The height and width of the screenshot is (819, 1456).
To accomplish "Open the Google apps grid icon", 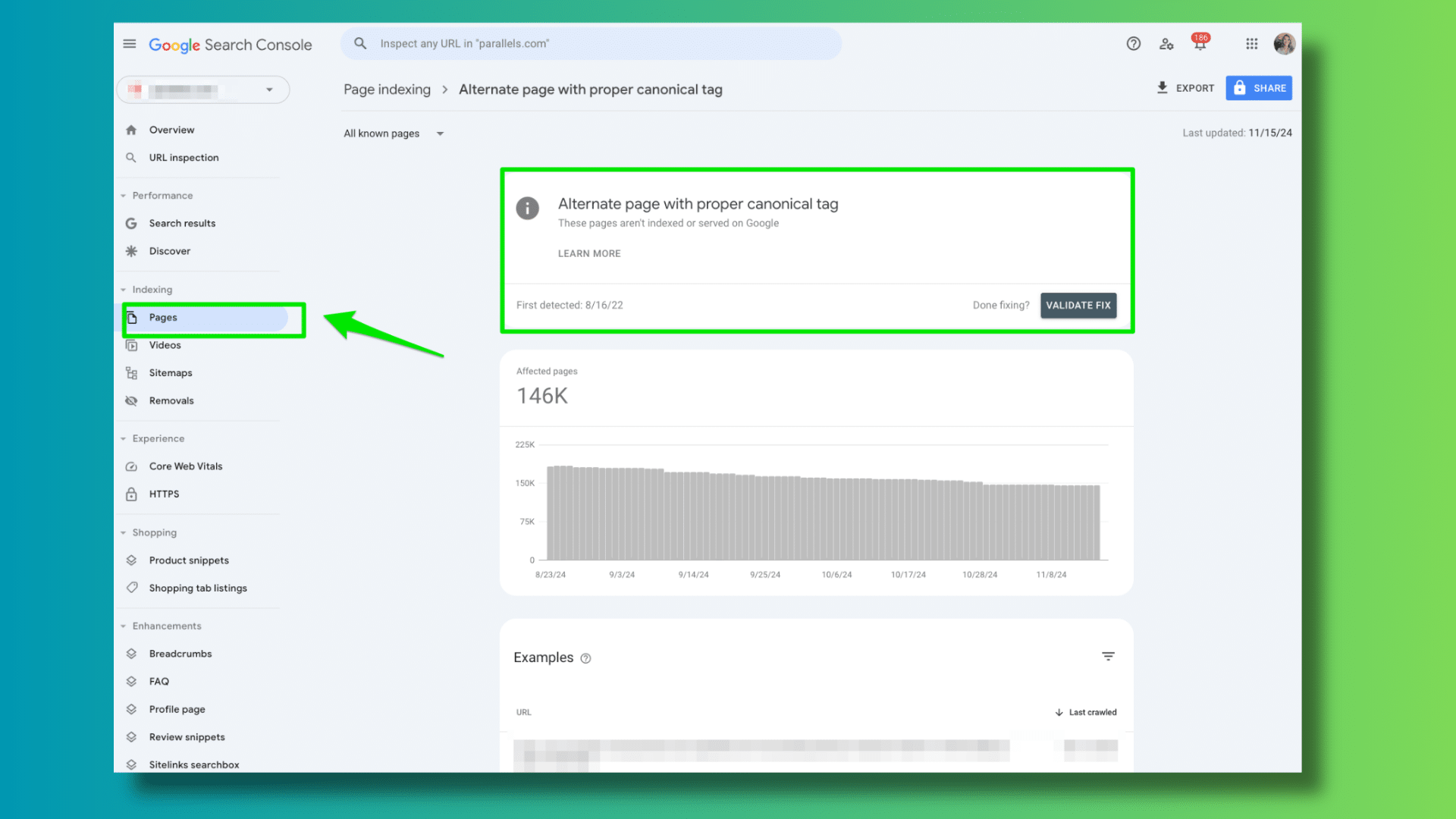I will pos(1251,44).
